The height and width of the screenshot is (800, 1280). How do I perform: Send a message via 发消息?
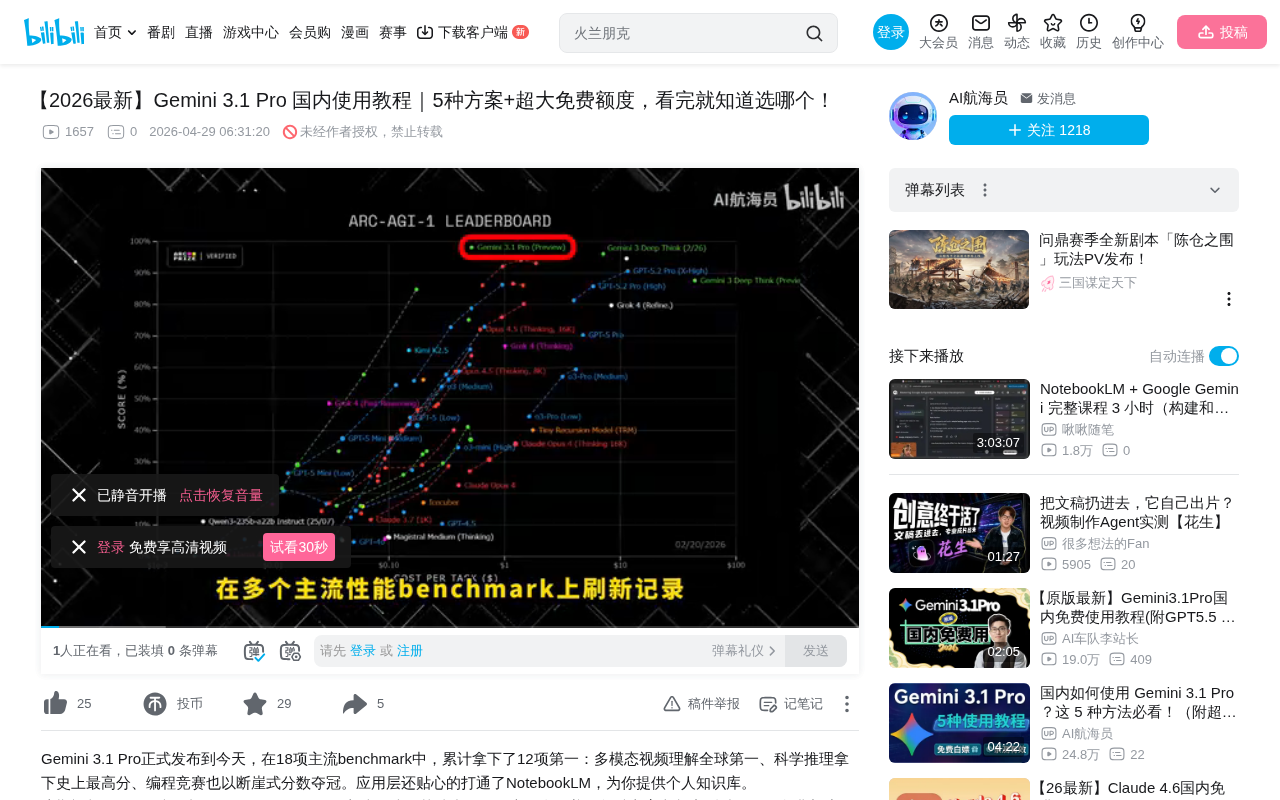[1048, 99]
